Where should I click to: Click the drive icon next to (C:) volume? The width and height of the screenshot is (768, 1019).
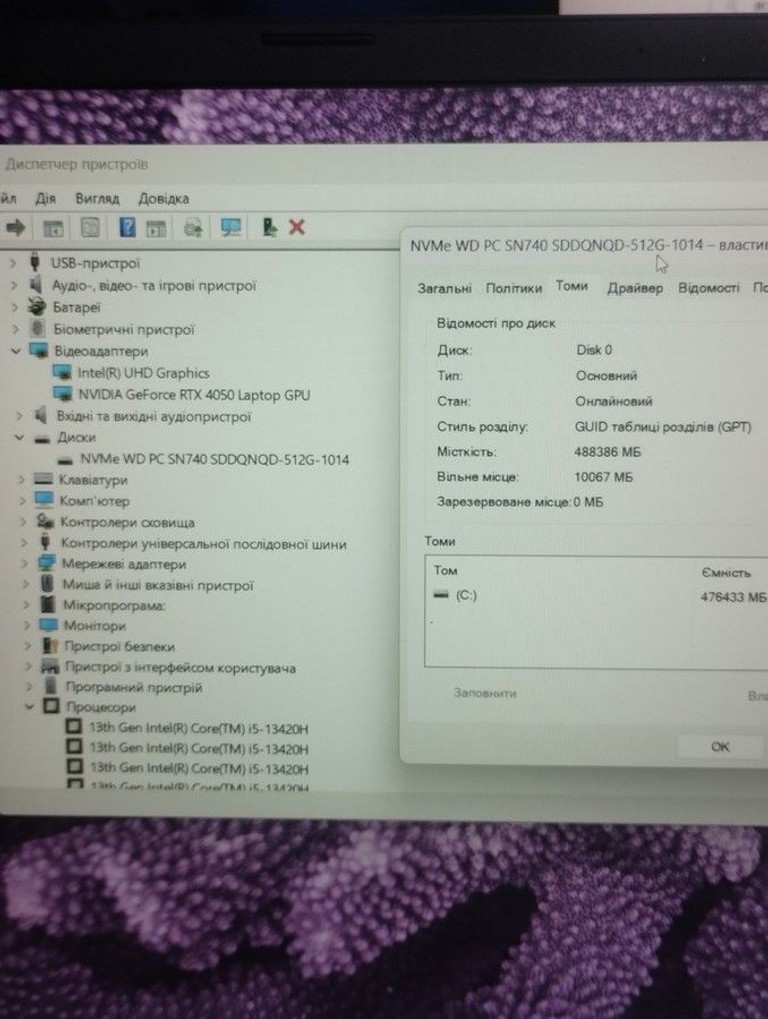point(441,595)
